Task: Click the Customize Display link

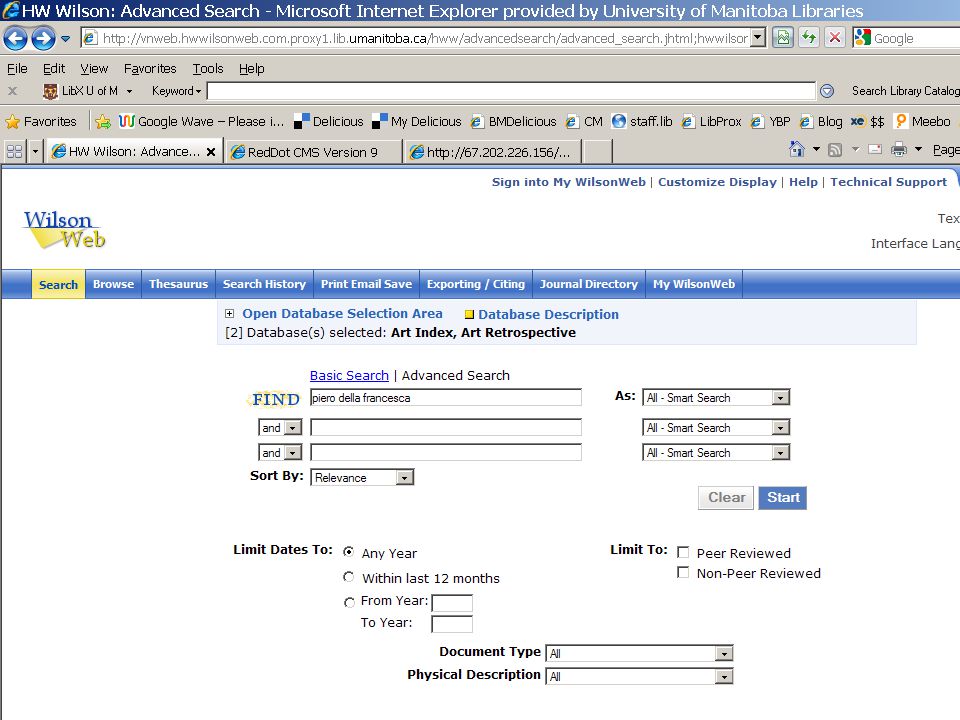Action: click(x=717, y=182)
